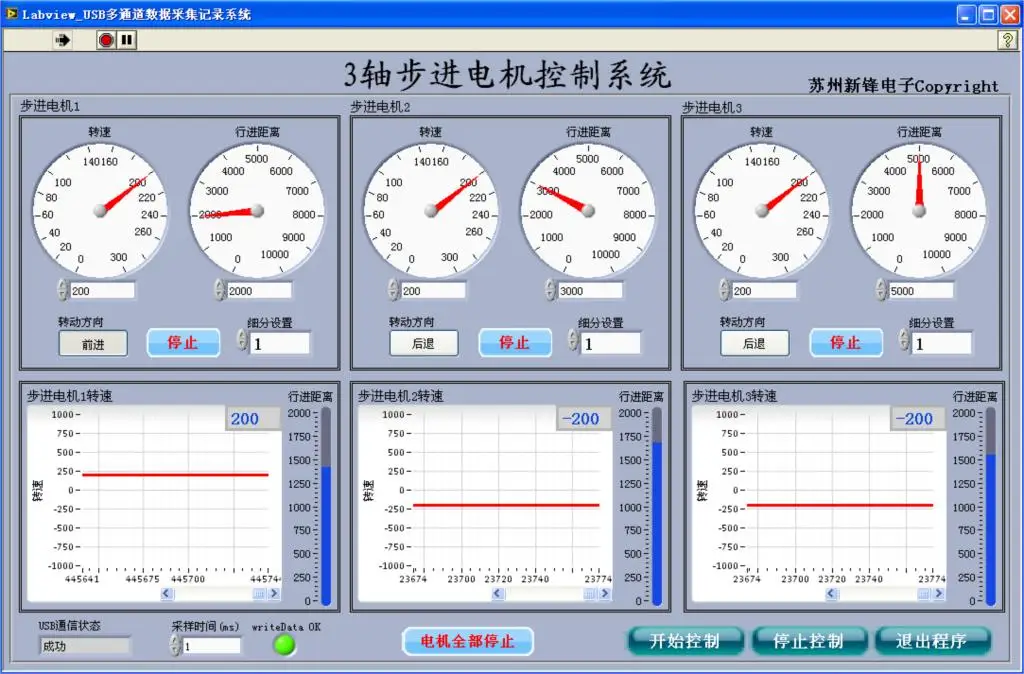Image resolution: width=1024 pixels, height=674 pixels.
Task: Click the 电机全部停止 button
Action: (468, 641)
